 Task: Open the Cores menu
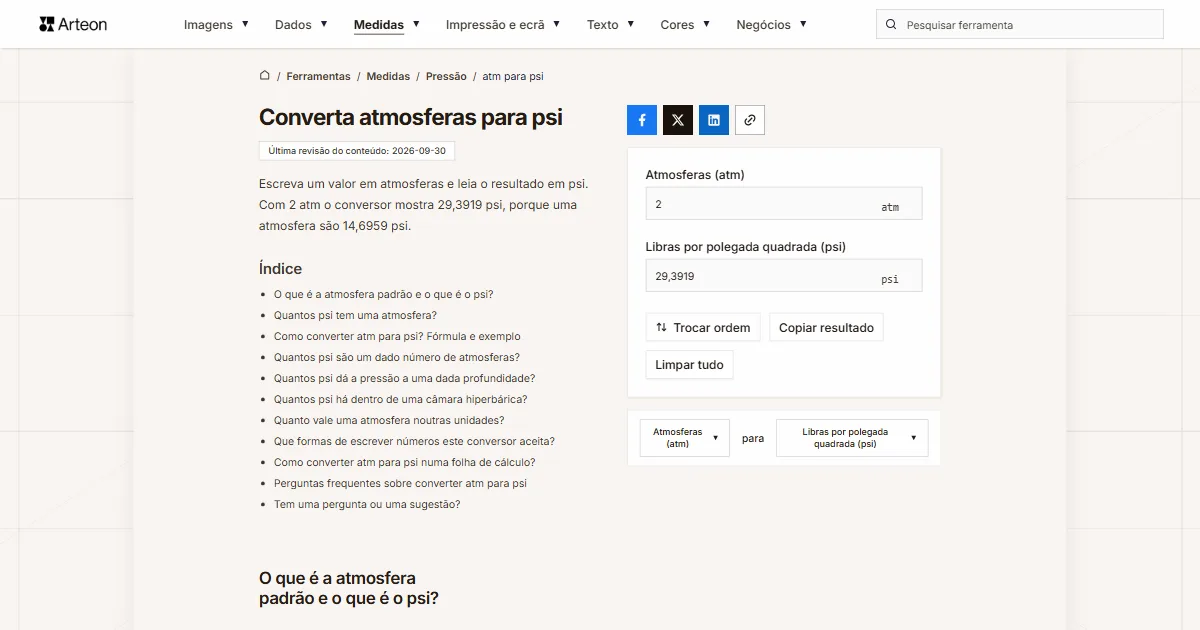686,25
